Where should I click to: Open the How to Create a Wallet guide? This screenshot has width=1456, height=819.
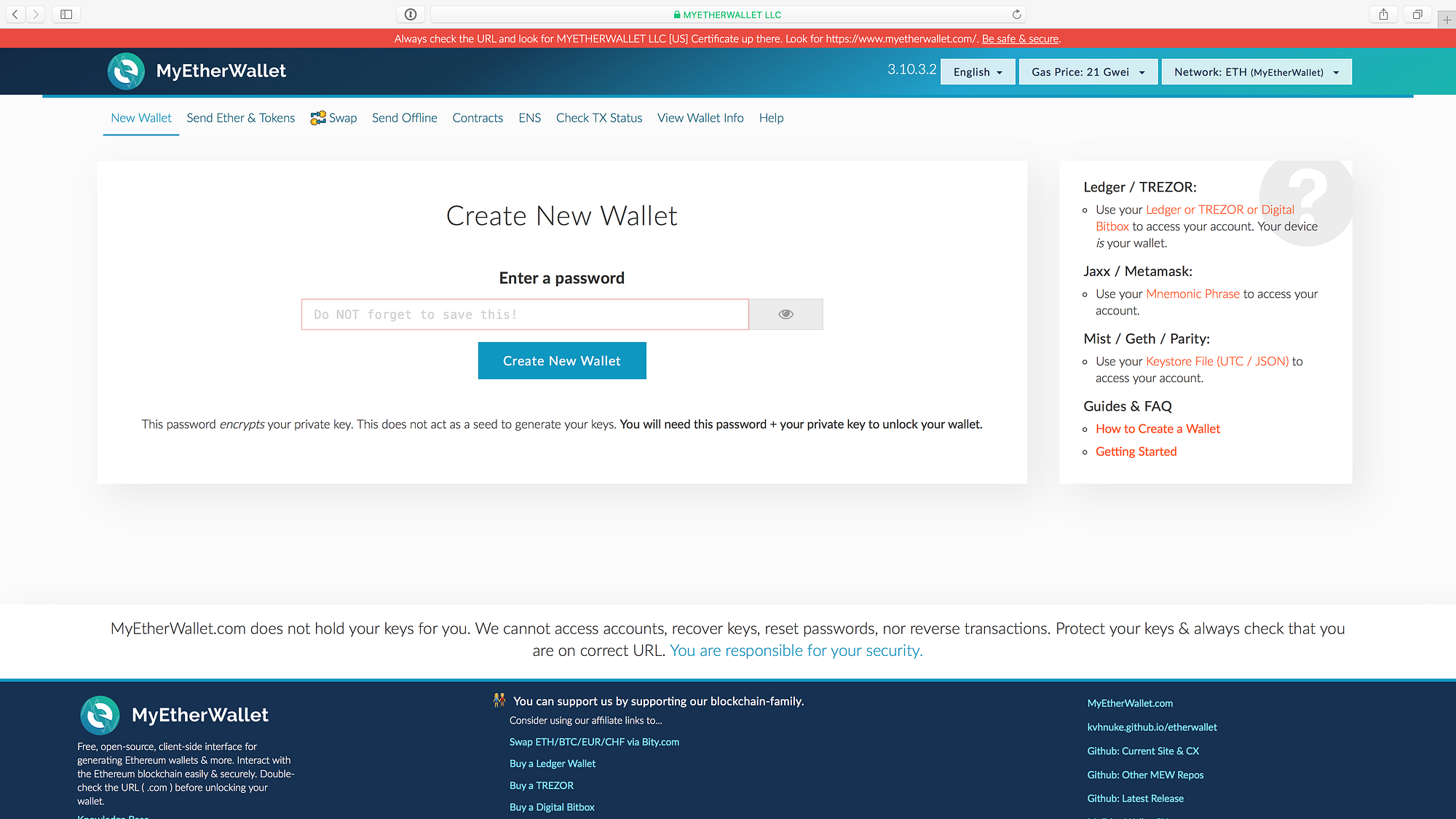tap(1158, 430)
